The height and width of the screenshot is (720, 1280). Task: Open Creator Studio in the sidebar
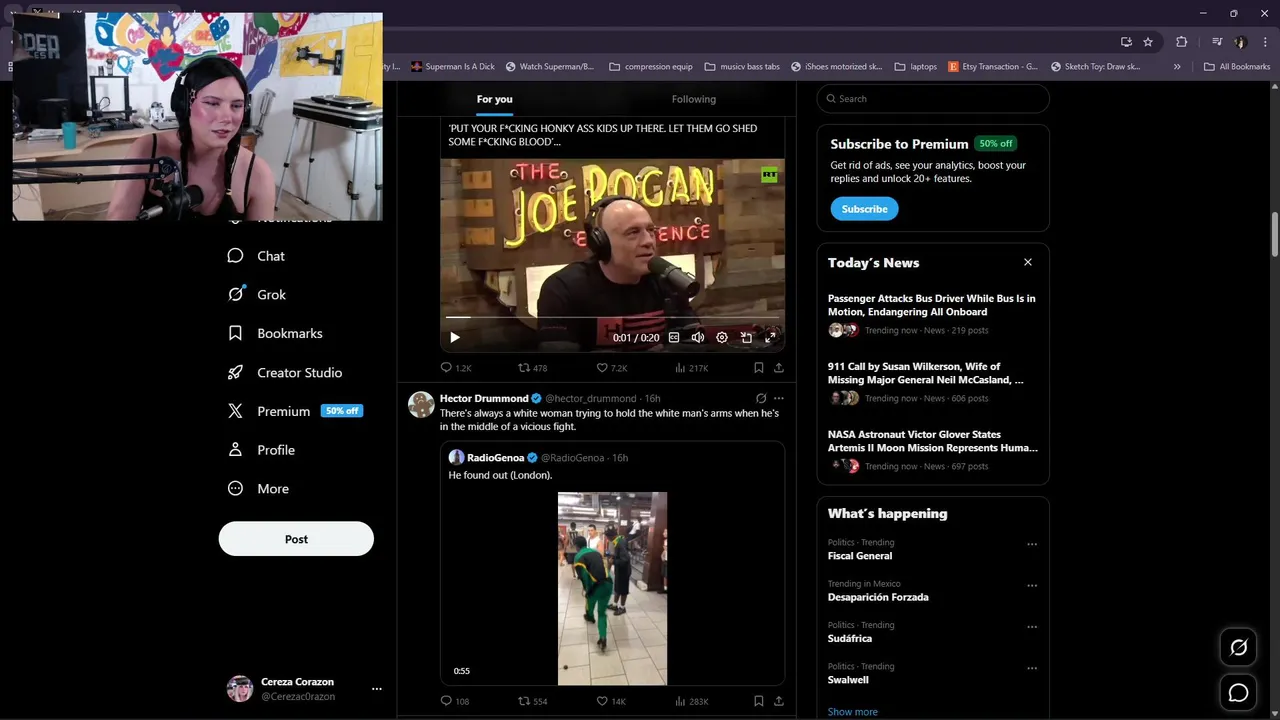(285, 372)
